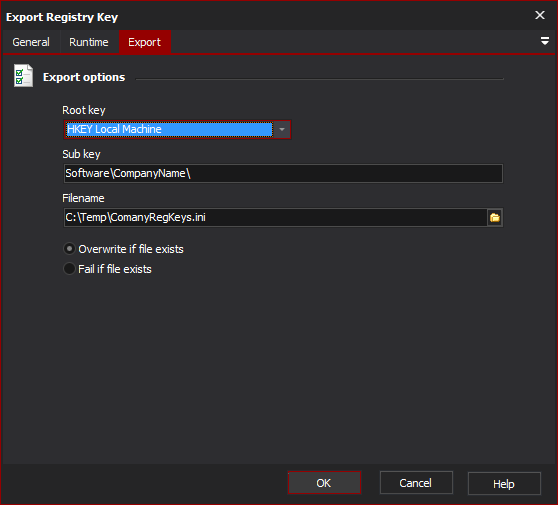Click into the Sub key field

(283, 173)
